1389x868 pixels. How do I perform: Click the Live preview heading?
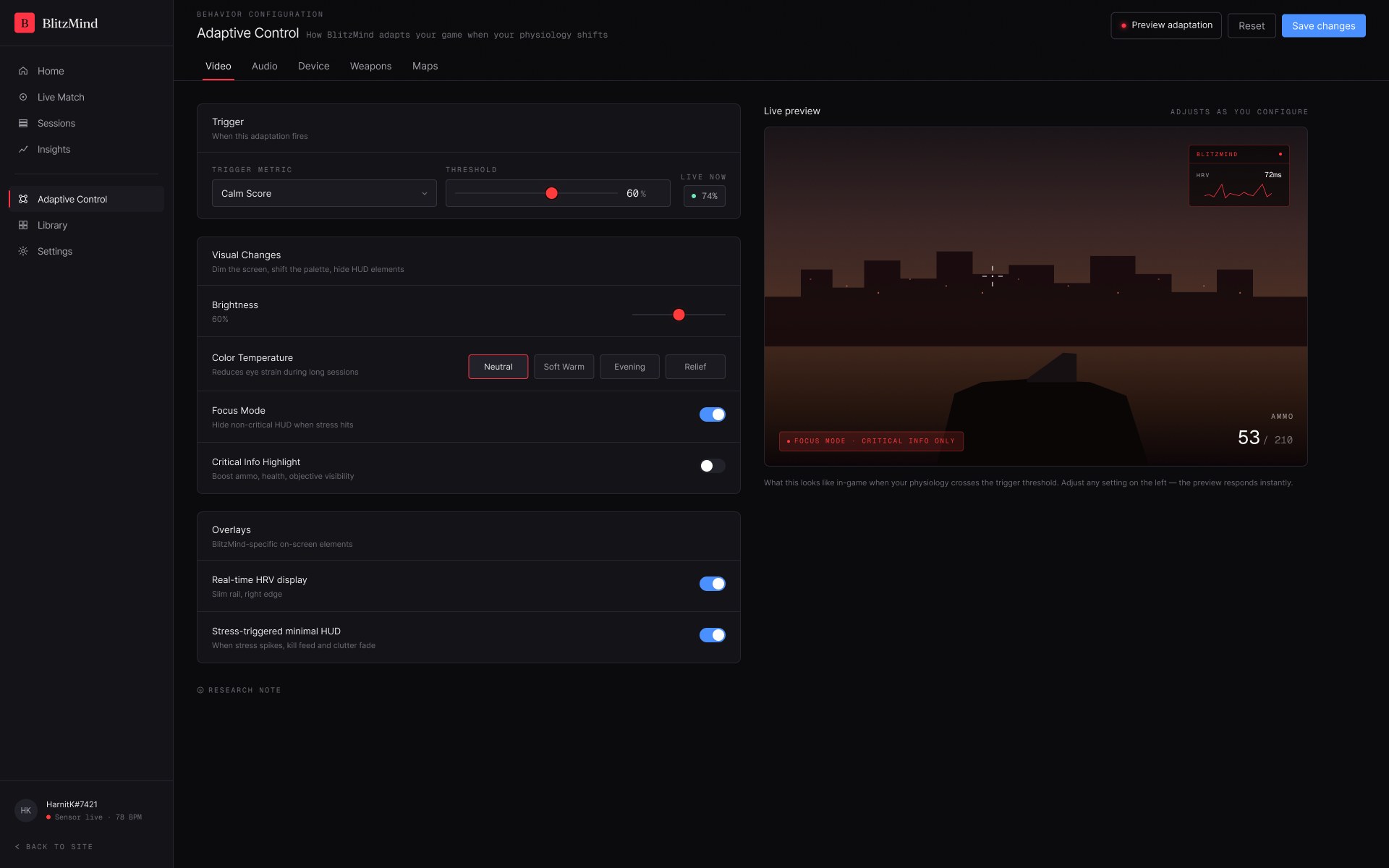tap(792, 111)
